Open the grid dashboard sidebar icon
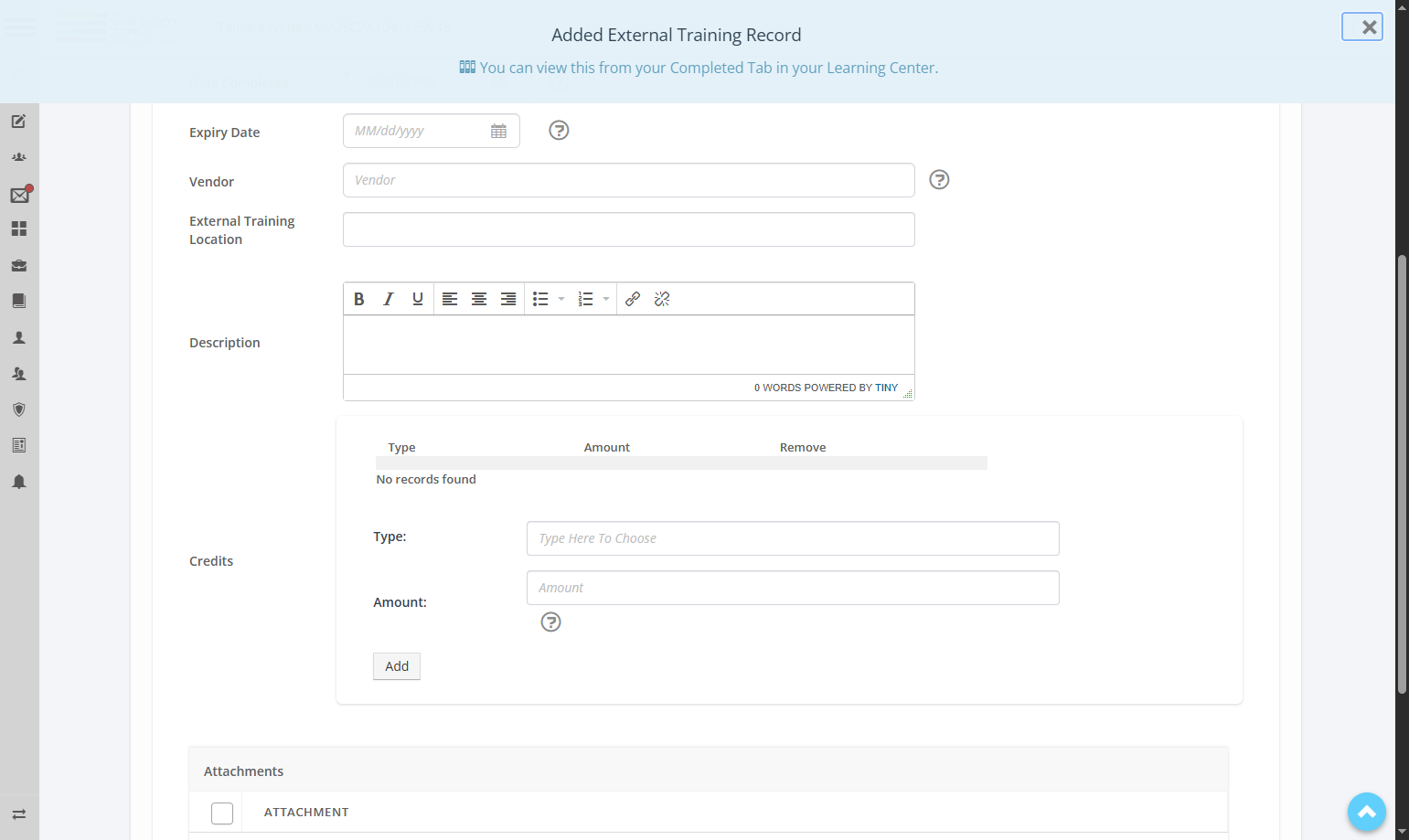Screen dimensions: 1409x840 coord(18,229)
